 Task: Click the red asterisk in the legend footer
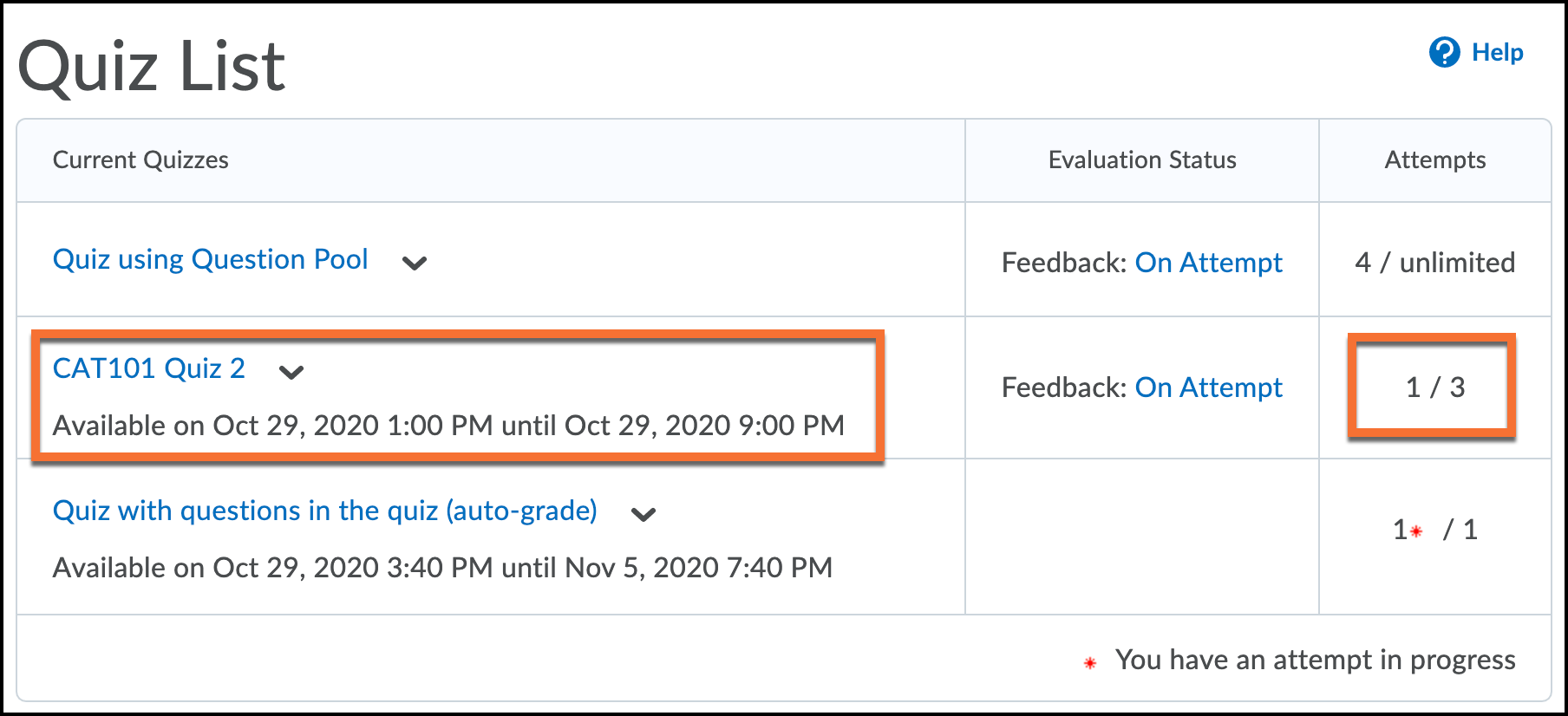click(x=1090, y=663)
